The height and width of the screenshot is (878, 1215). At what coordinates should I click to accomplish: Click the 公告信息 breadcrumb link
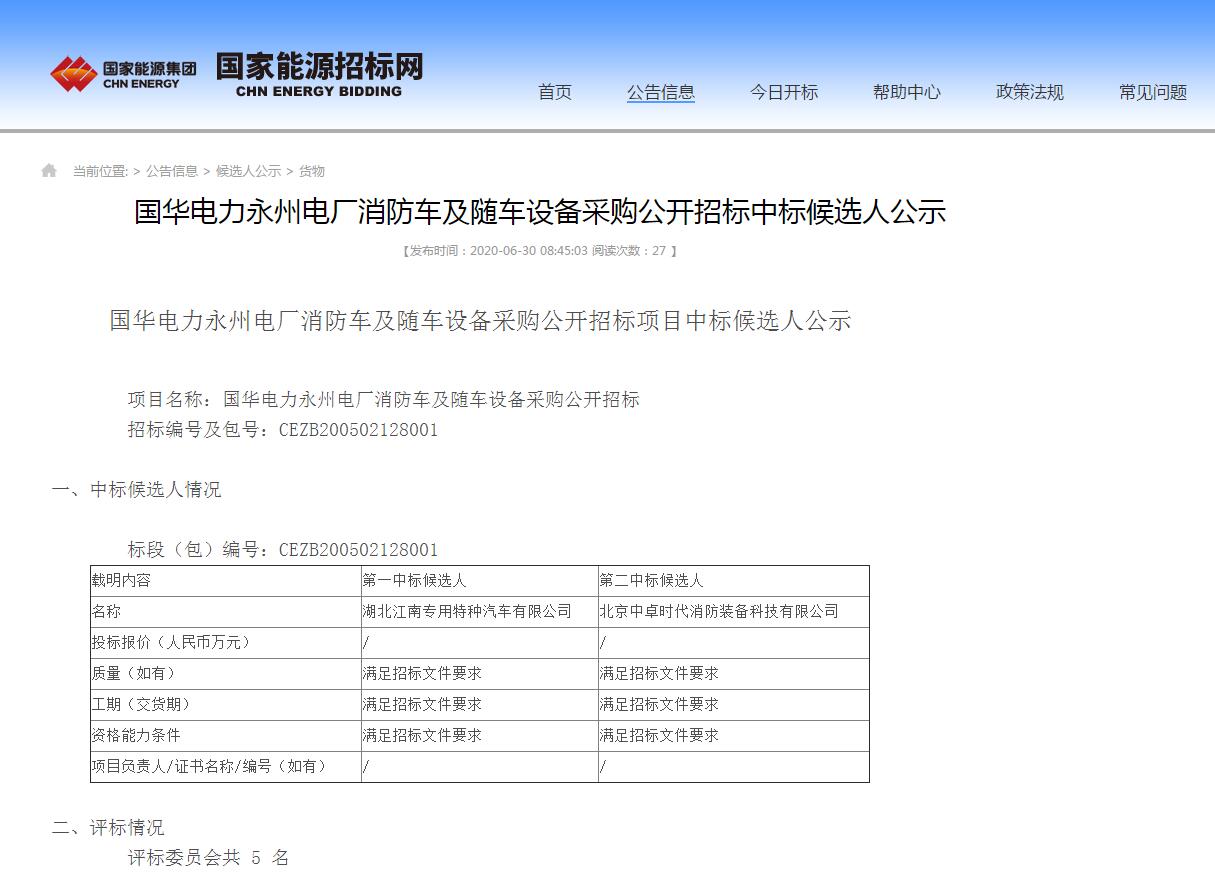coord(172,171)
